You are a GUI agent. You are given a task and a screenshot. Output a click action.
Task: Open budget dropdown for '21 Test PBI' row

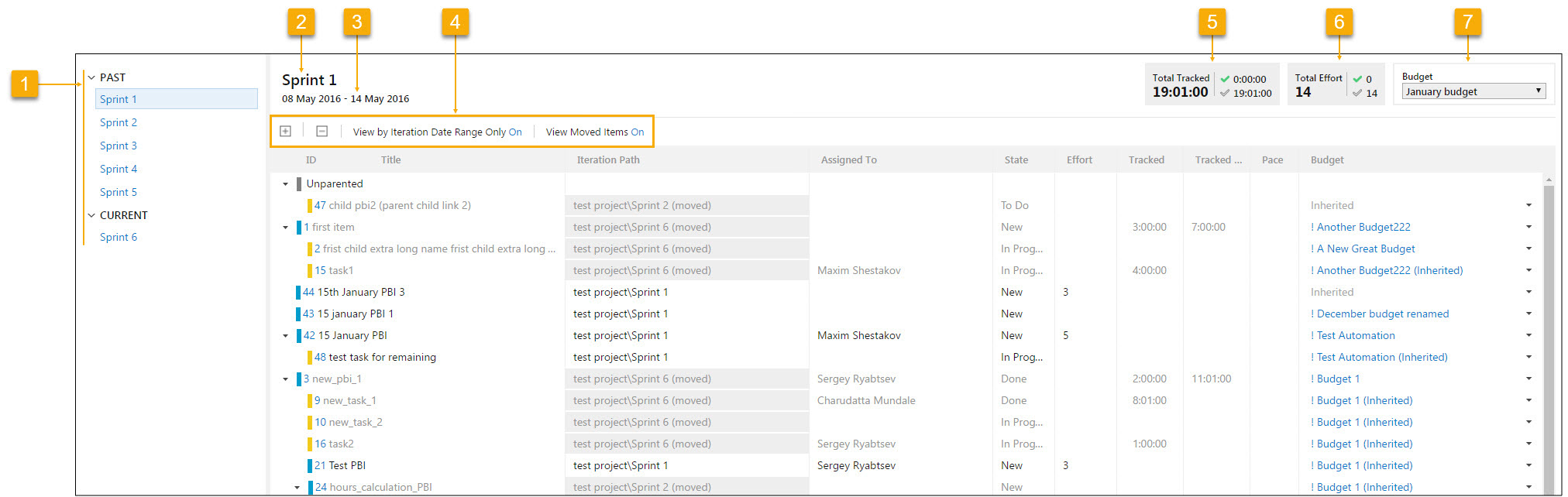(1528, 465)
